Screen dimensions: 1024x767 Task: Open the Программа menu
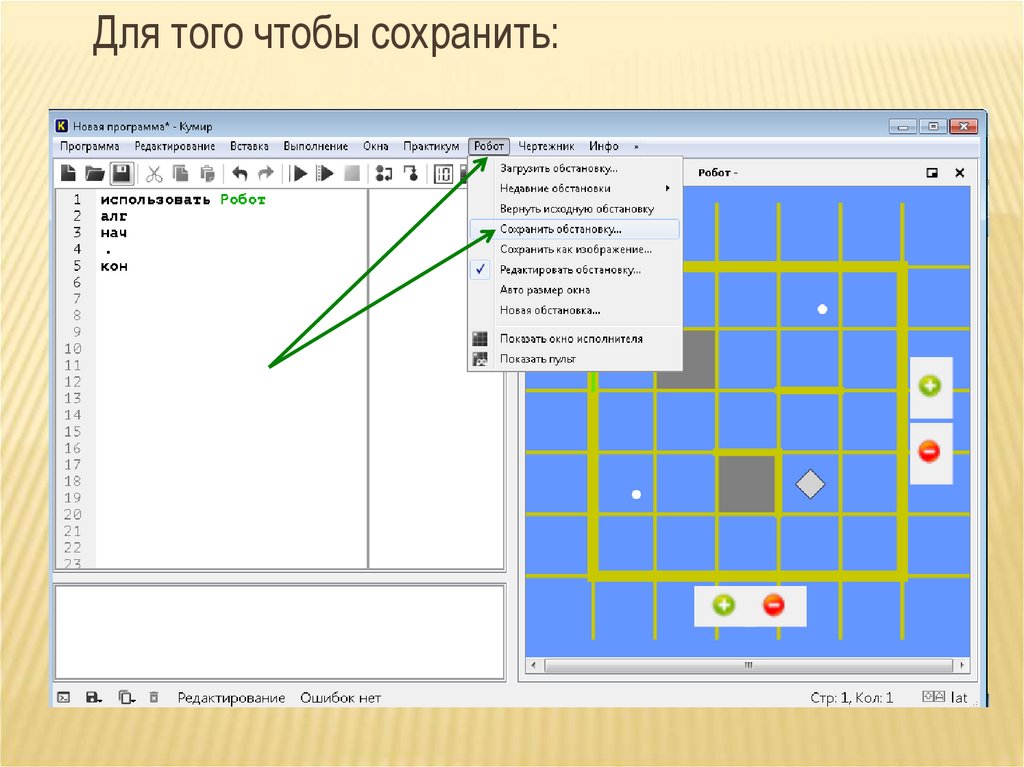tap(89, 146)
